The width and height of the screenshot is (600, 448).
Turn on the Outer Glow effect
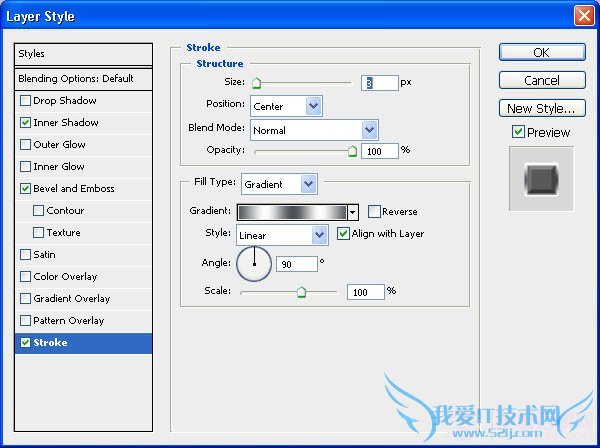pos(25,145)
